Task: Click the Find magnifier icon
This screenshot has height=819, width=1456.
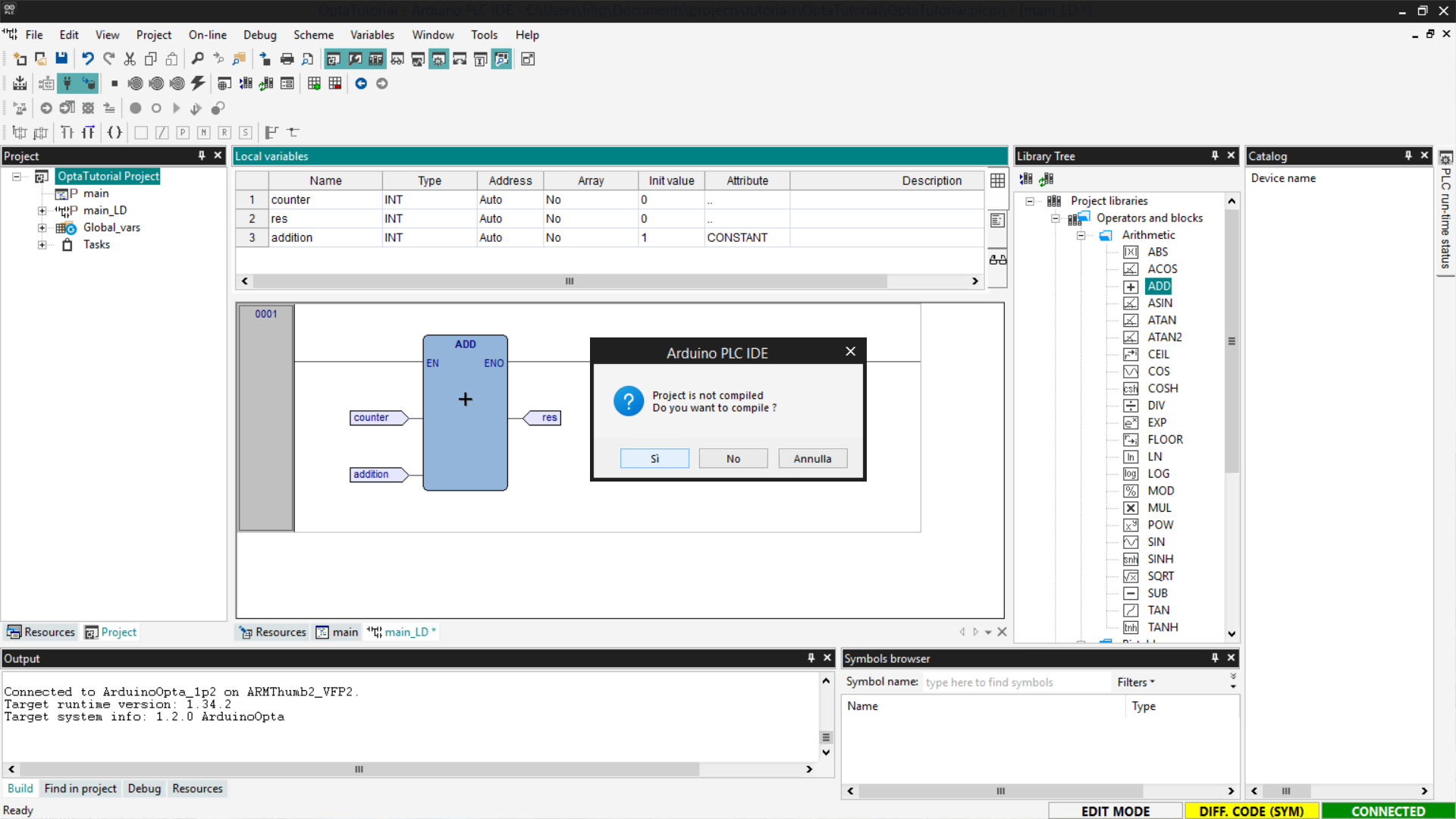Action: click(x=197, y=59)
